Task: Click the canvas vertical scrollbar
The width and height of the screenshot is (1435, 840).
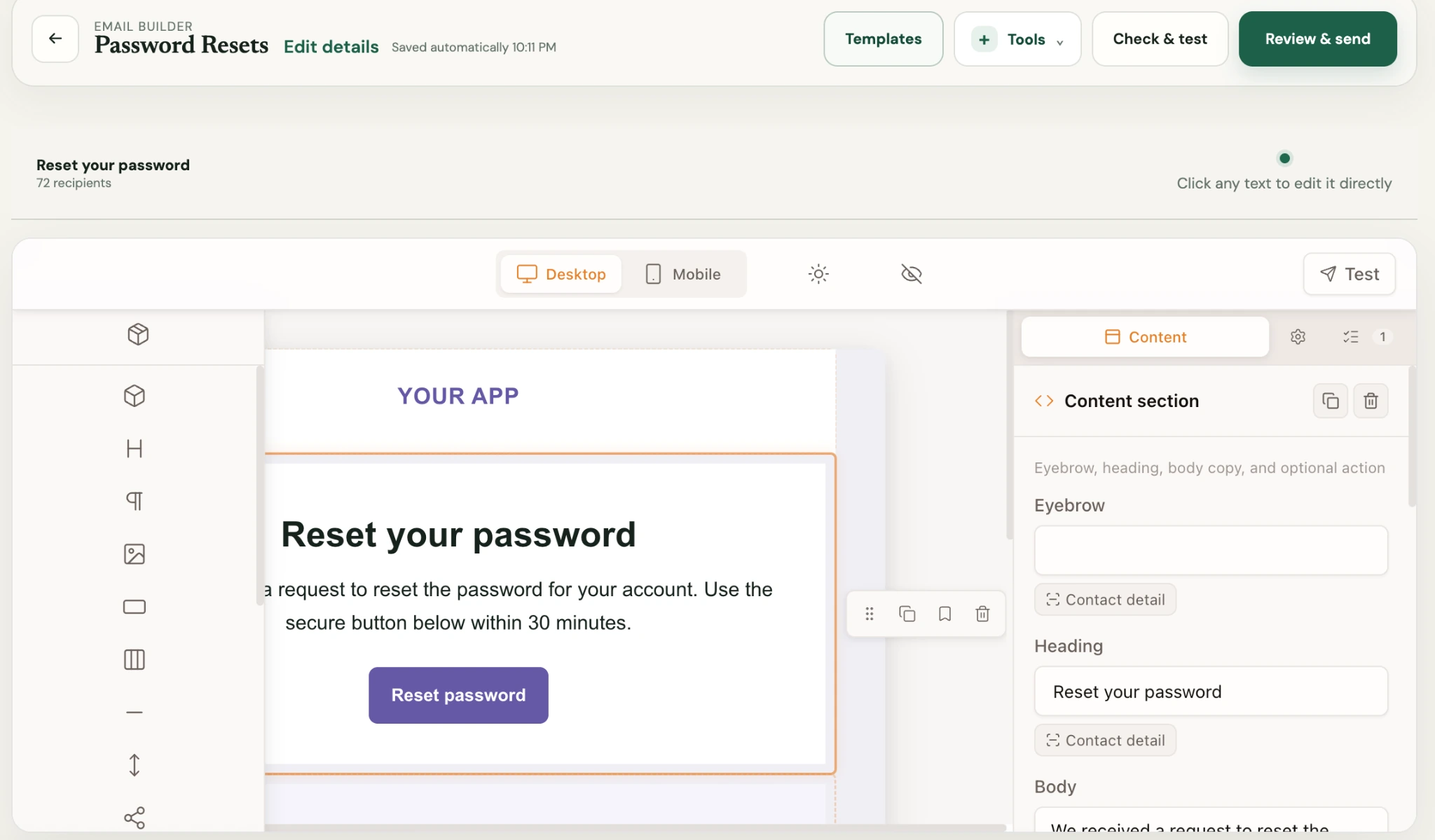Action: 1010,425
